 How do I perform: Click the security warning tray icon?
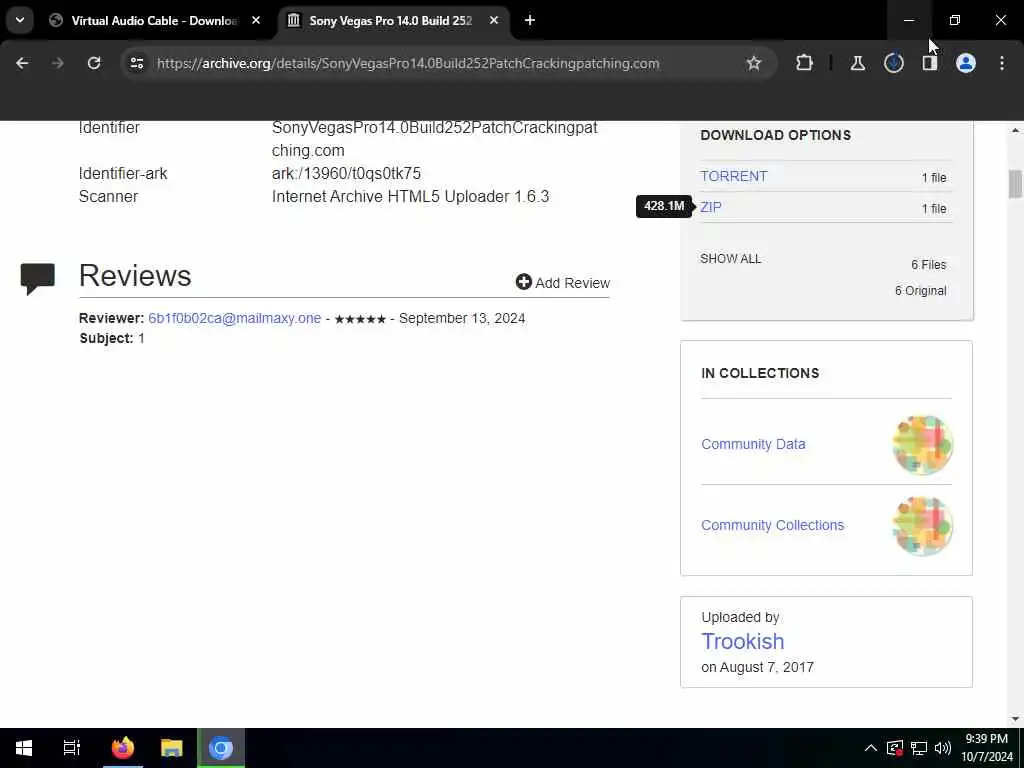(x=895, y=748)
